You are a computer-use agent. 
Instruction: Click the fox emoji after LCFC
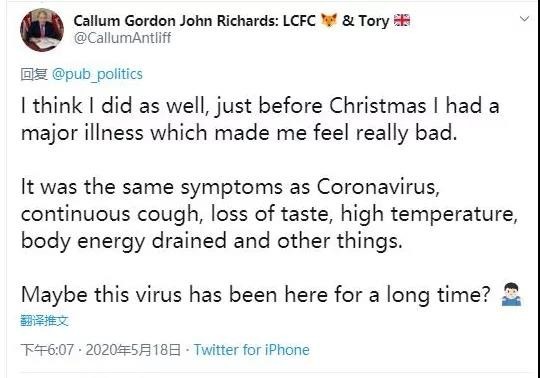[x=329, y=20]
